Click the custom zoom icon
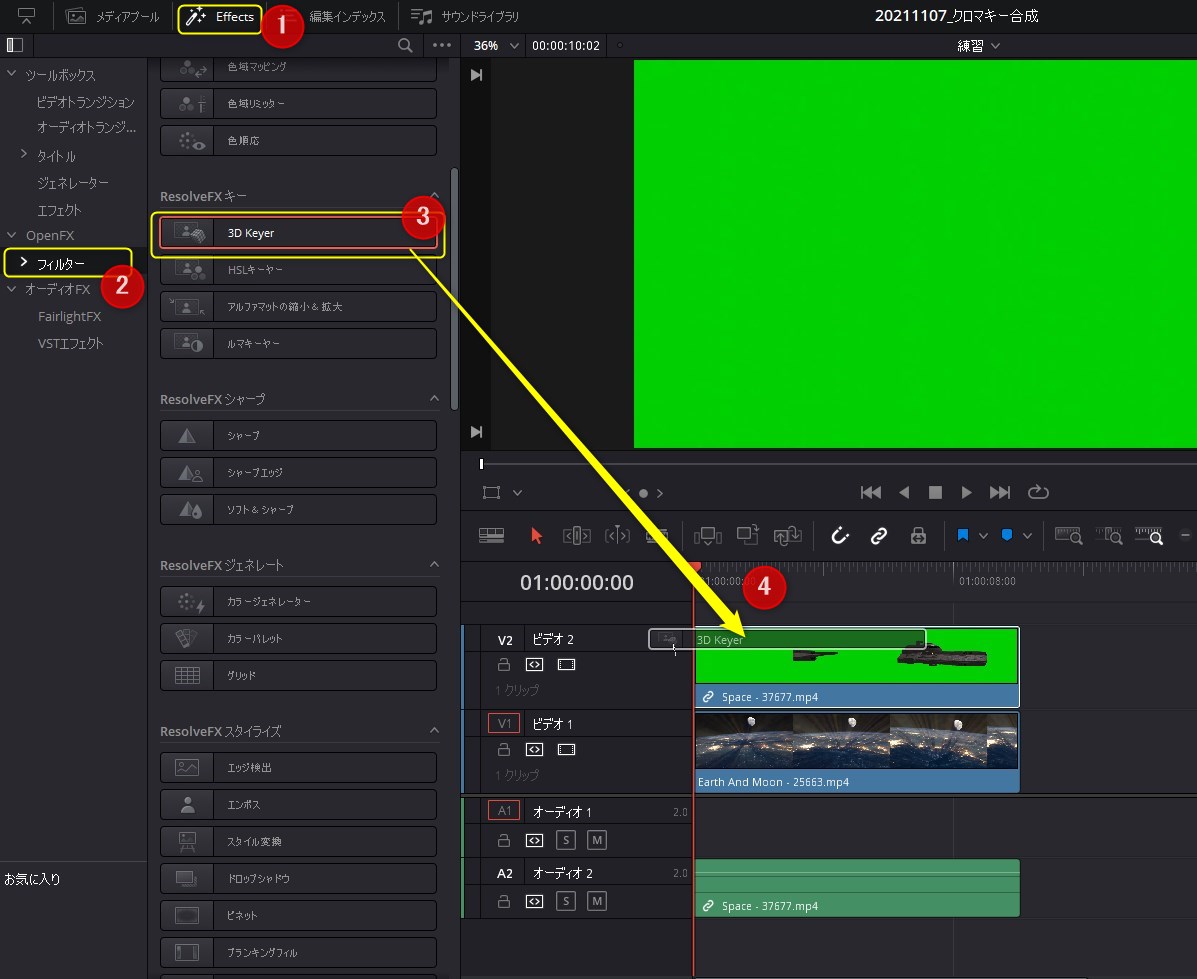Viewport: 1197px width, 979px height. coord(1149,535)
